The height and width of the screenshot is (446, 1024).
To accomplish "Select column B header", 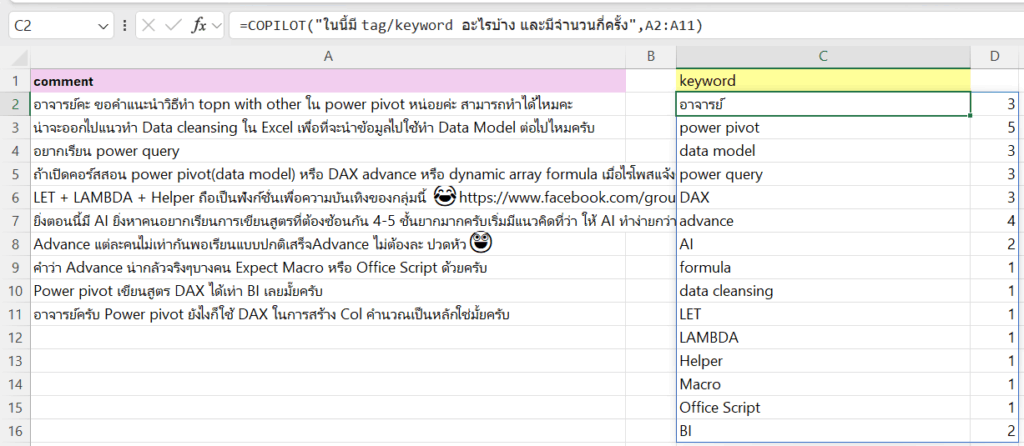I will tap(650, 57).
